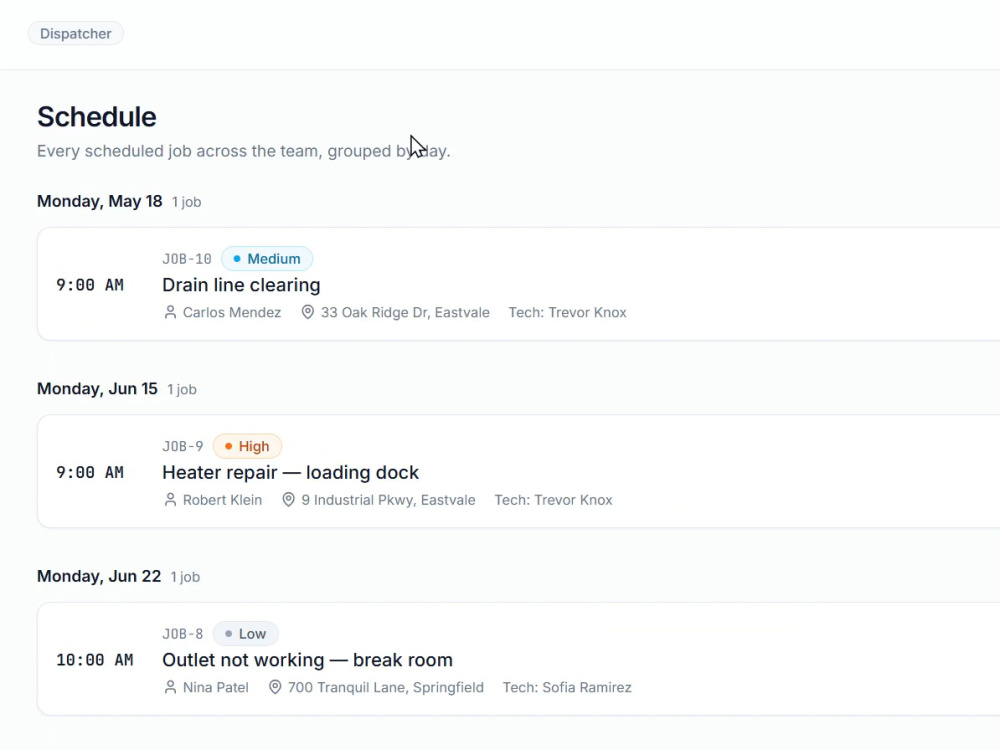The width and height of the screenshot is (1000, 750).
Task: Click the 1 job count beside Jun 22
Action: click(185, 577)
